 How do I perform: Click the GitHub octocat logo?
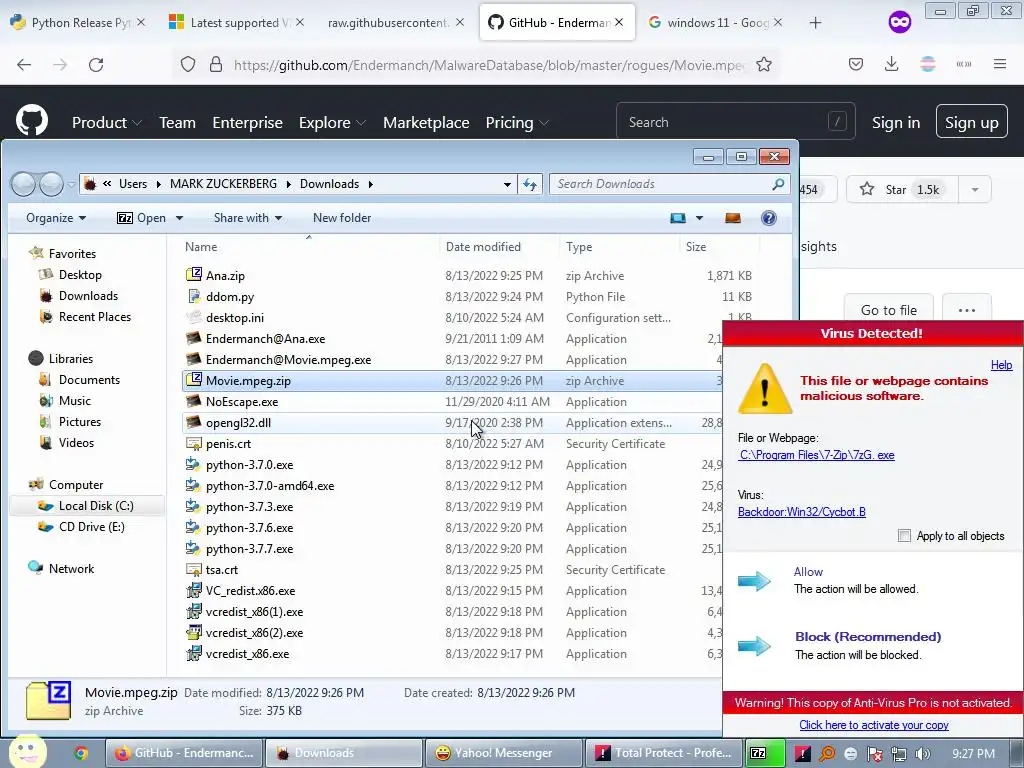pos(32,121)
